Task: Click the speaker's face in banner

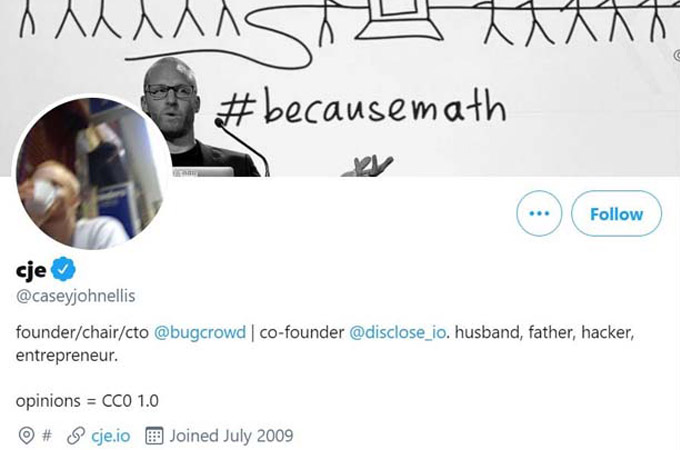Action: click(x=170, y=98)
